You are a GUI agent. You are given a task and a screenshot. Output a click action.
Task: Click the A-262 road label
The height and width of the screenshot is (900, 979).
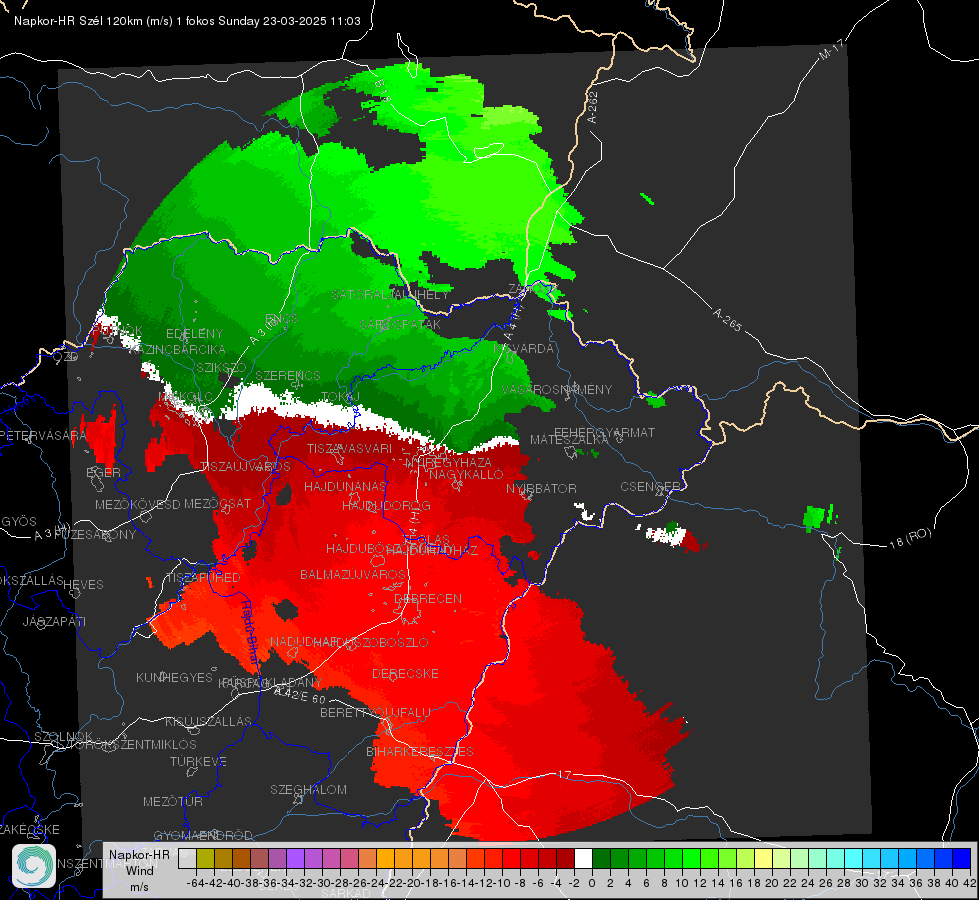tap(593, 107)
